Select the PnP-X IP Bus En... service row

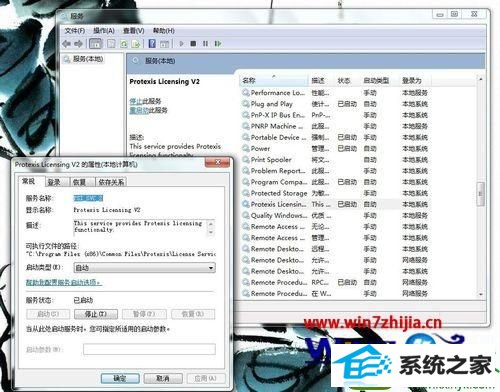(x=335, y=115)
